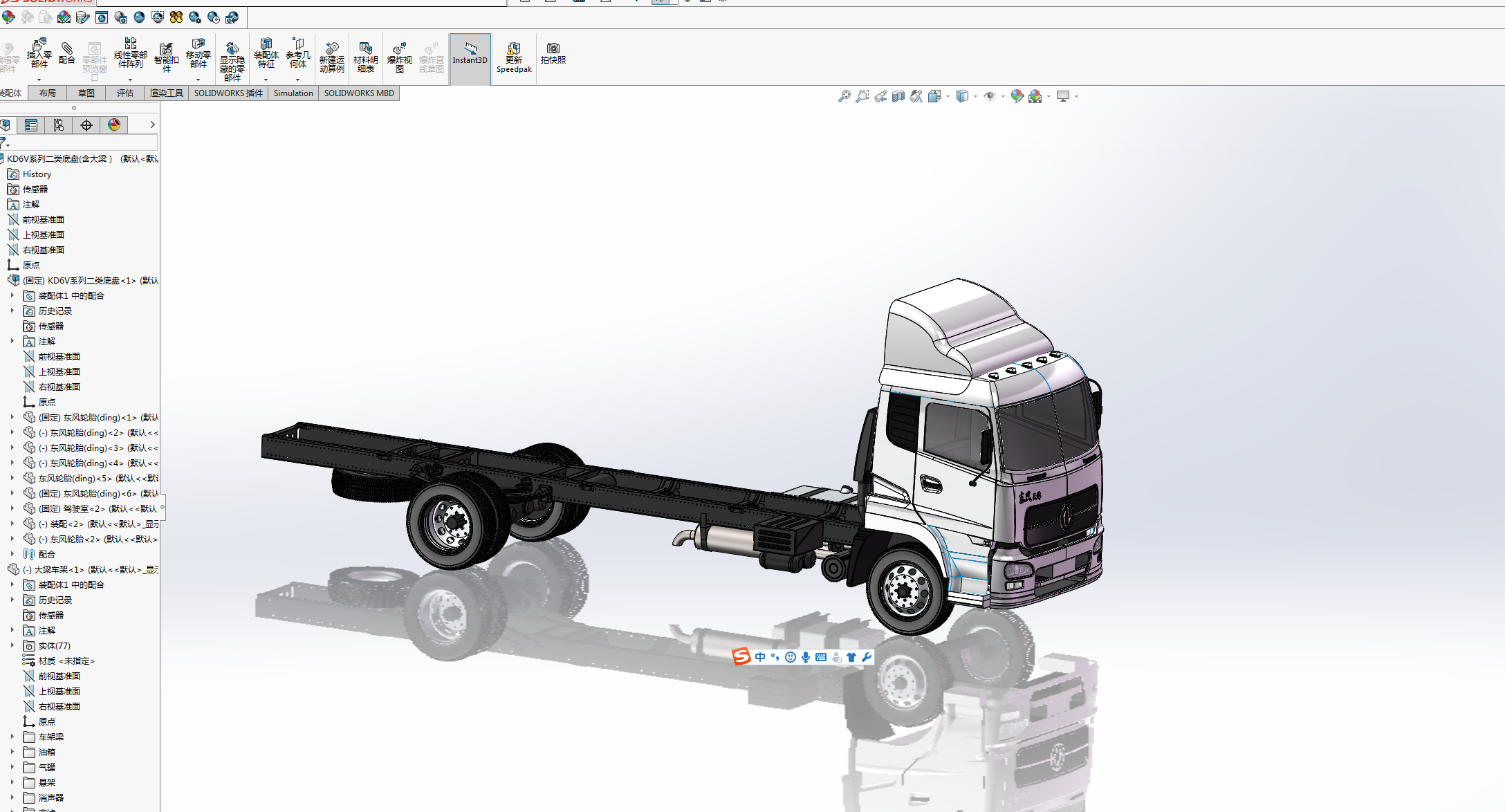Open Linear Component Pattern (线性零部件阵列)
This screenshot has width=1505, height=812.
click(131, 53)
